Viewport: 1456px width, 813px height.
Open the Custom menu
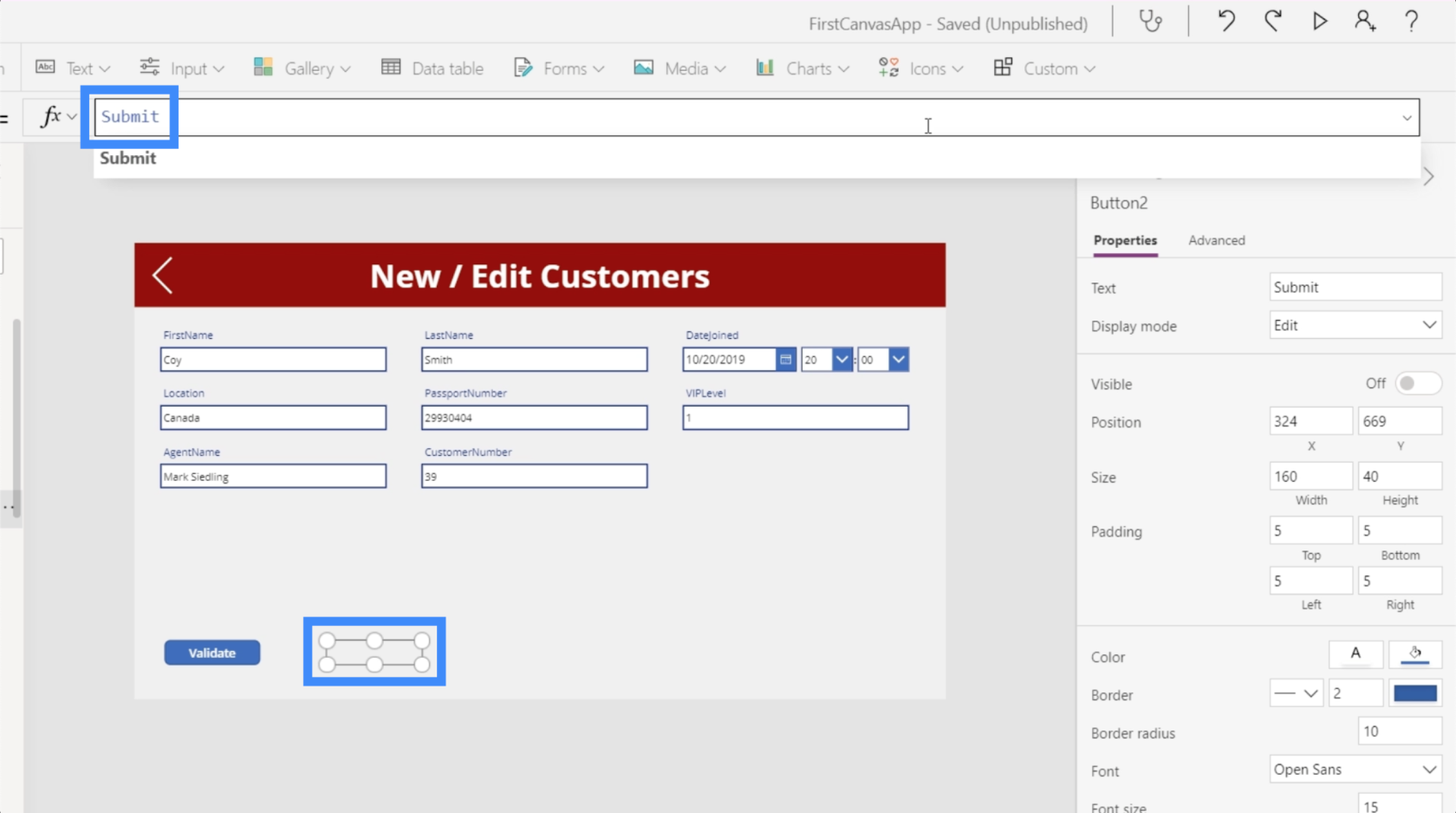point(1043,68)
